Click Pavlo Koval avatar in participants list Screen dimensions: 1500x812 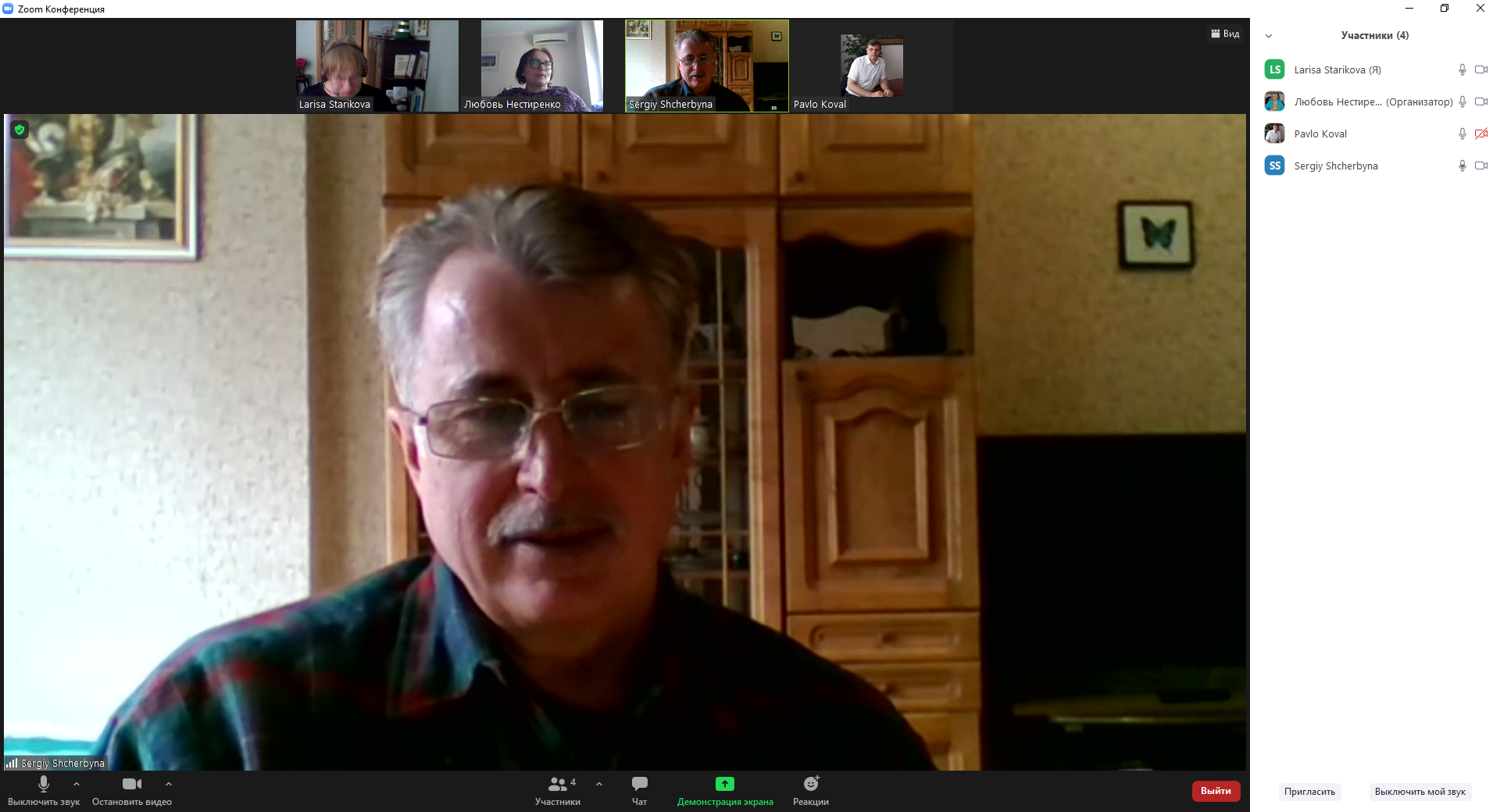coord(1274,134)
